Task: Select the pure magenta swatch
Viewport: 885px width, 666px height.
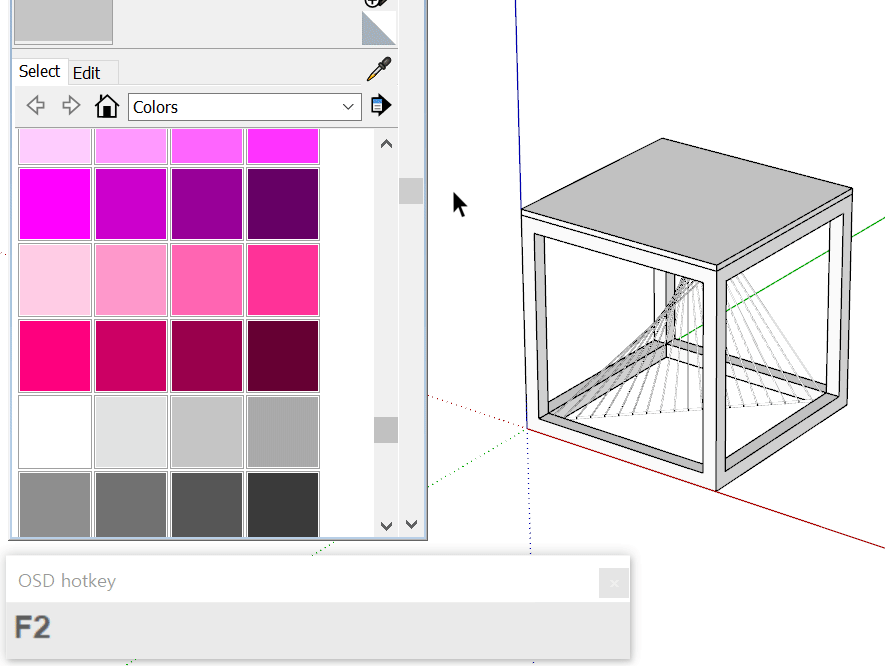Action: pyautogui.click(x=55, y=204)
